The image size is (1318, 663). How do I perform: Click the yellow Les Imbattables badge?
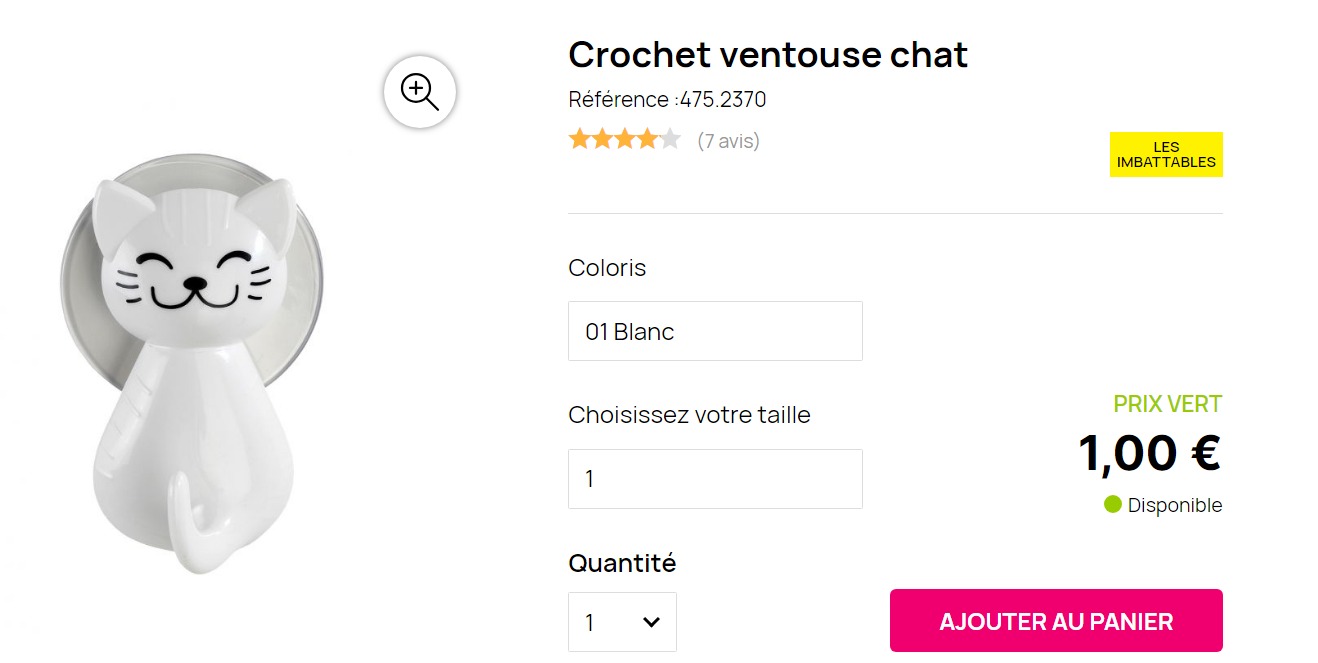click(x=1166, y=155)
